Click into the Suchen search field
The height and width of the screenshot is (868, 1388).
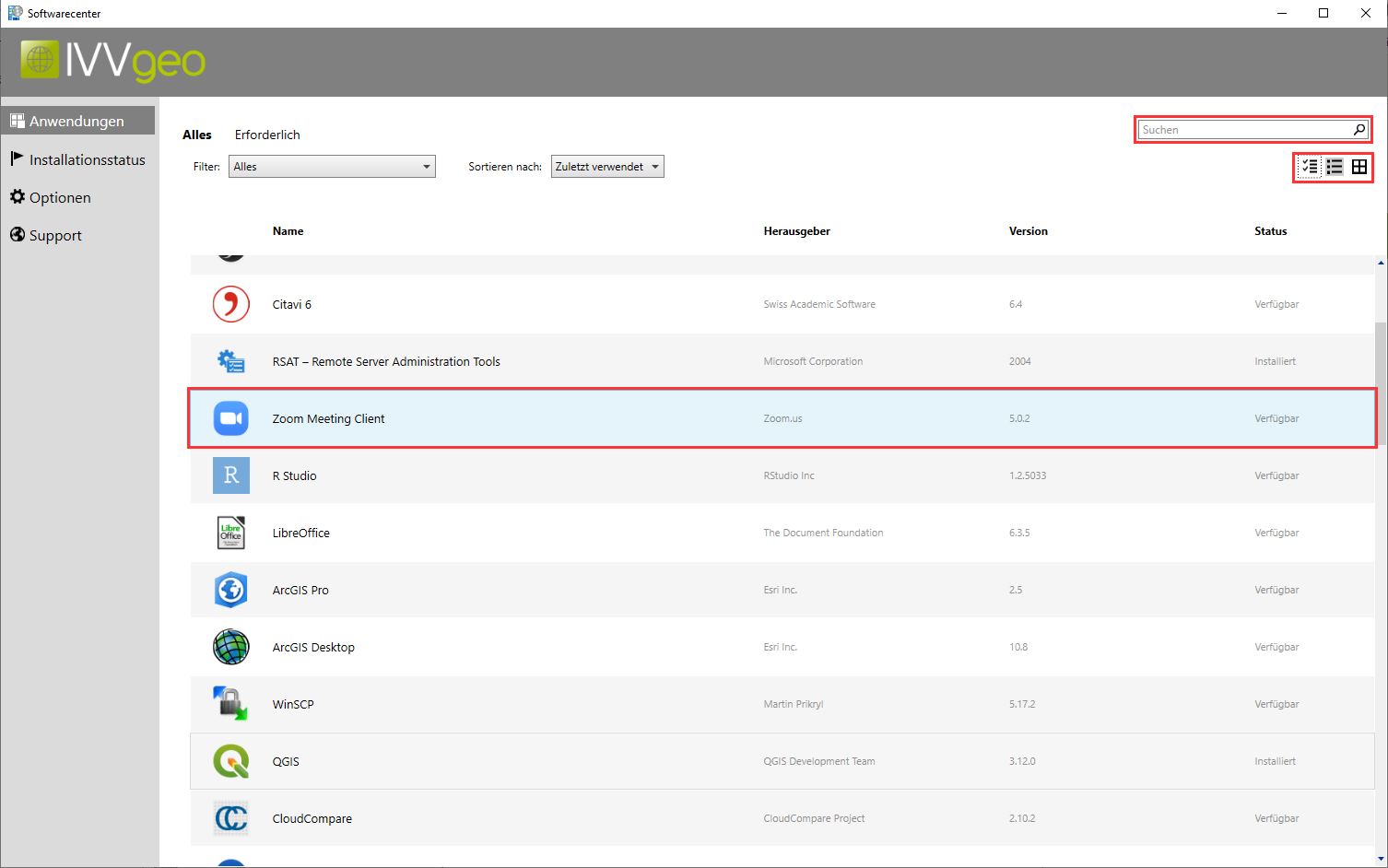tap(1244, 130)
